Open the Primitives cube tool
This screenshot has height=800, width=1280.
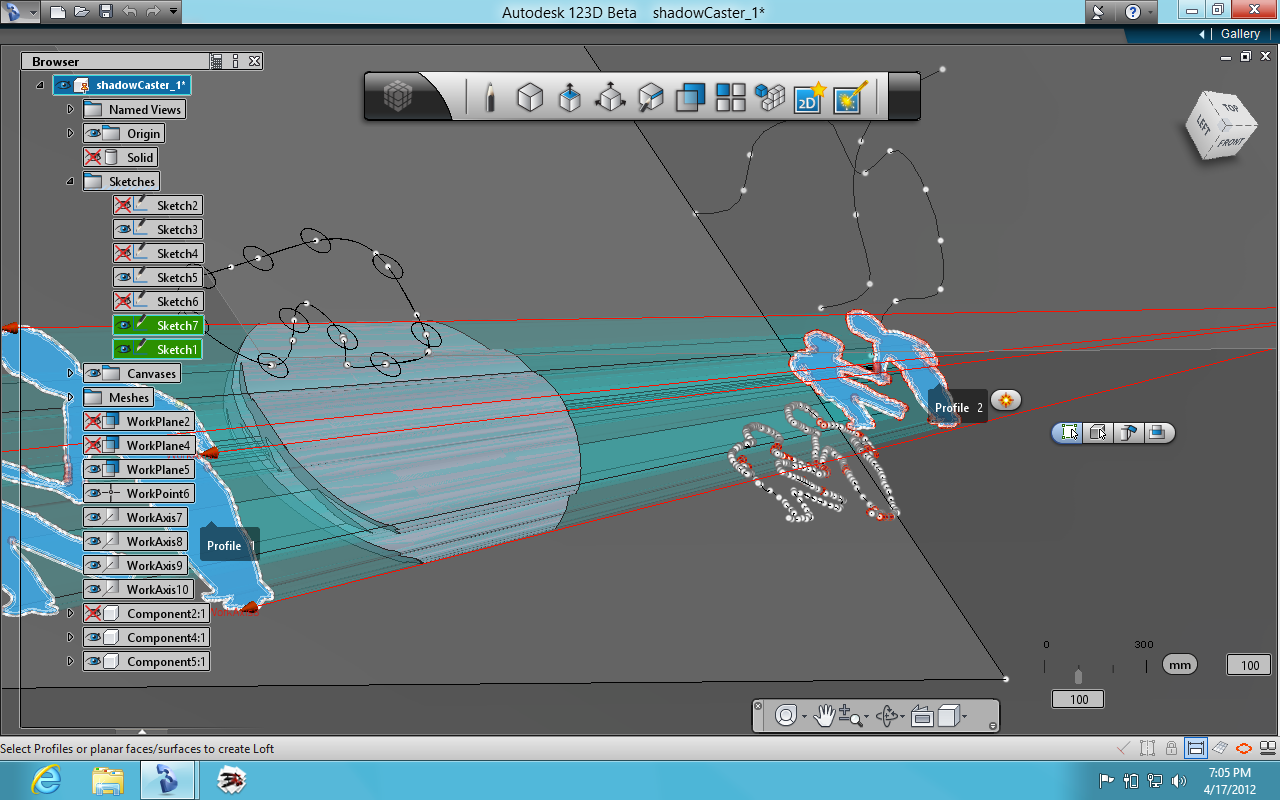click(529, 97)
